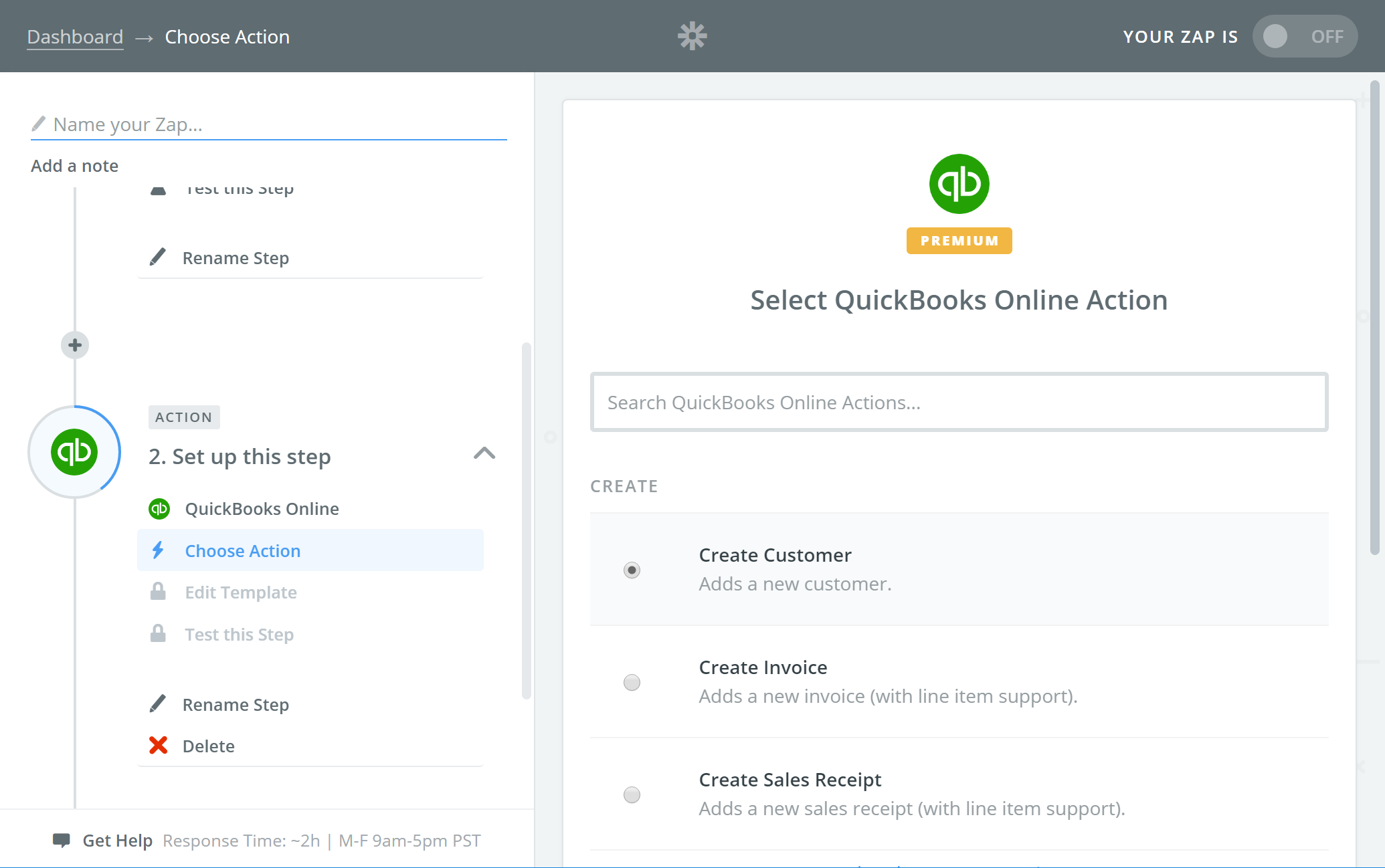Click the lightning bolt icon beside Choose Action
The height and width of the screenshot is (868, 1385).
(158, 550)
